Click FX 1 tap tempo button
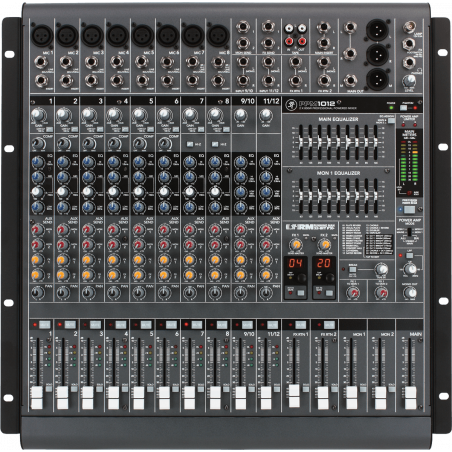The image size is (452, 452). (301, 293)
